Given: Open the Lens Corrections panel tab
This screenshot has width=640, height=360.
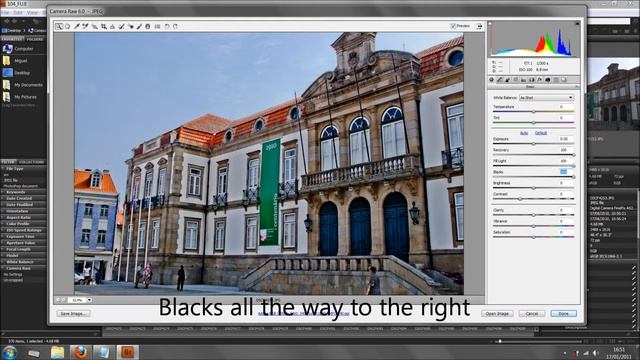Looking at the screenshot, I should click(x=532, y=80).
